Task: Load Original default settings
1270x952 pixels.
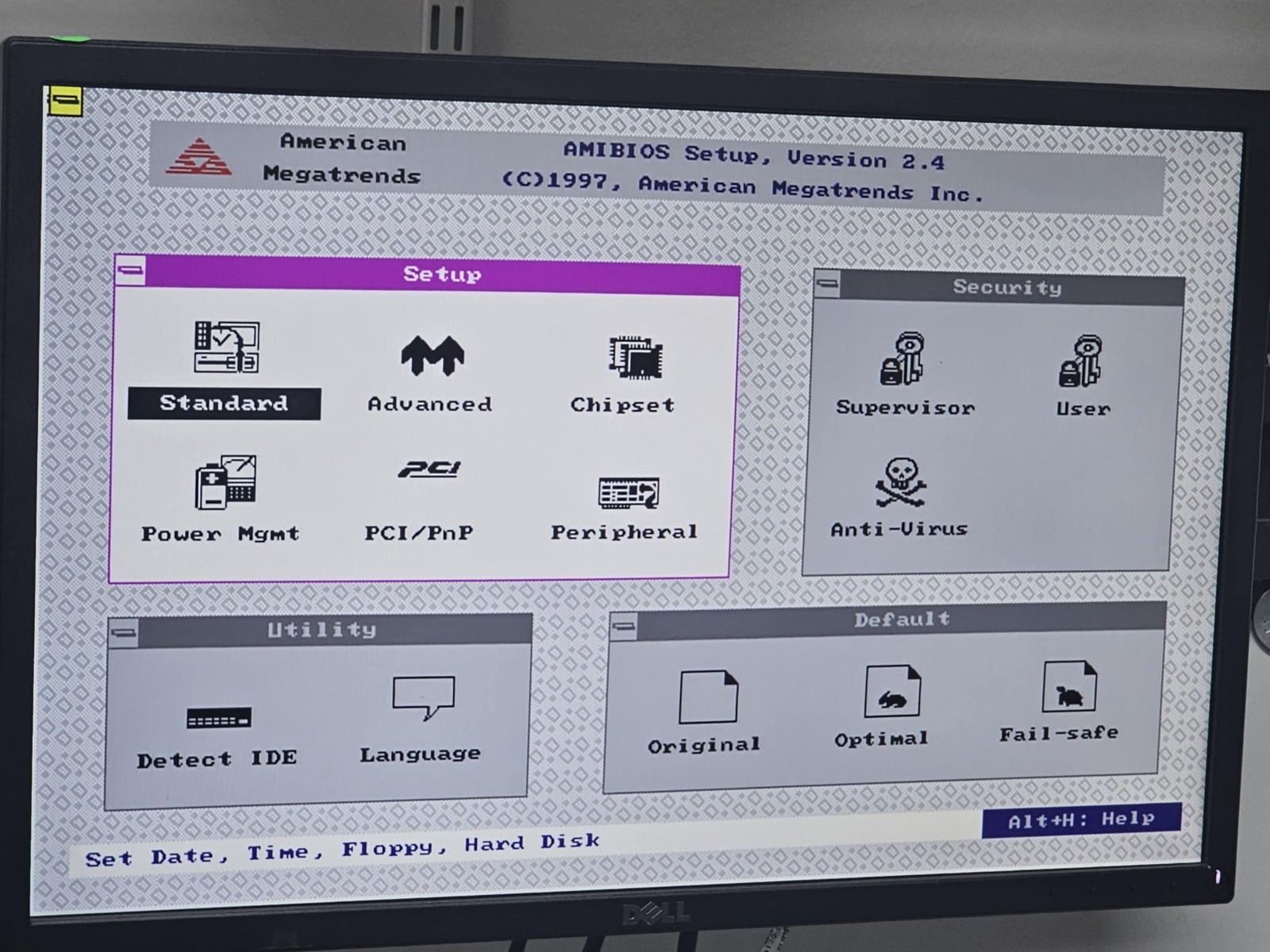Action: tap(708, 697)
